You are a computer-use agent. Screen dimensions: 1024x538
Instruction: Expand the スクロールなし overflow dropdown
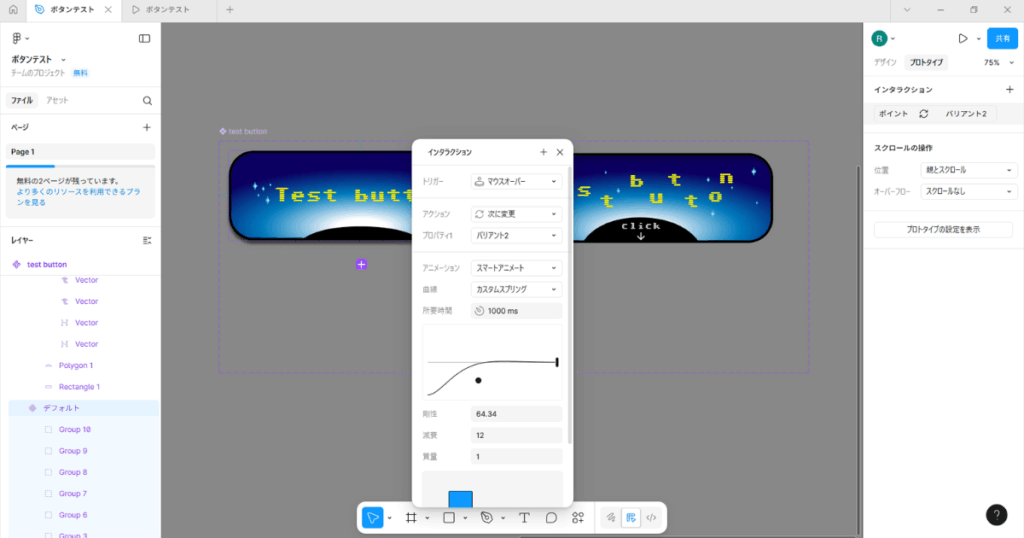(x=968, y=191)
